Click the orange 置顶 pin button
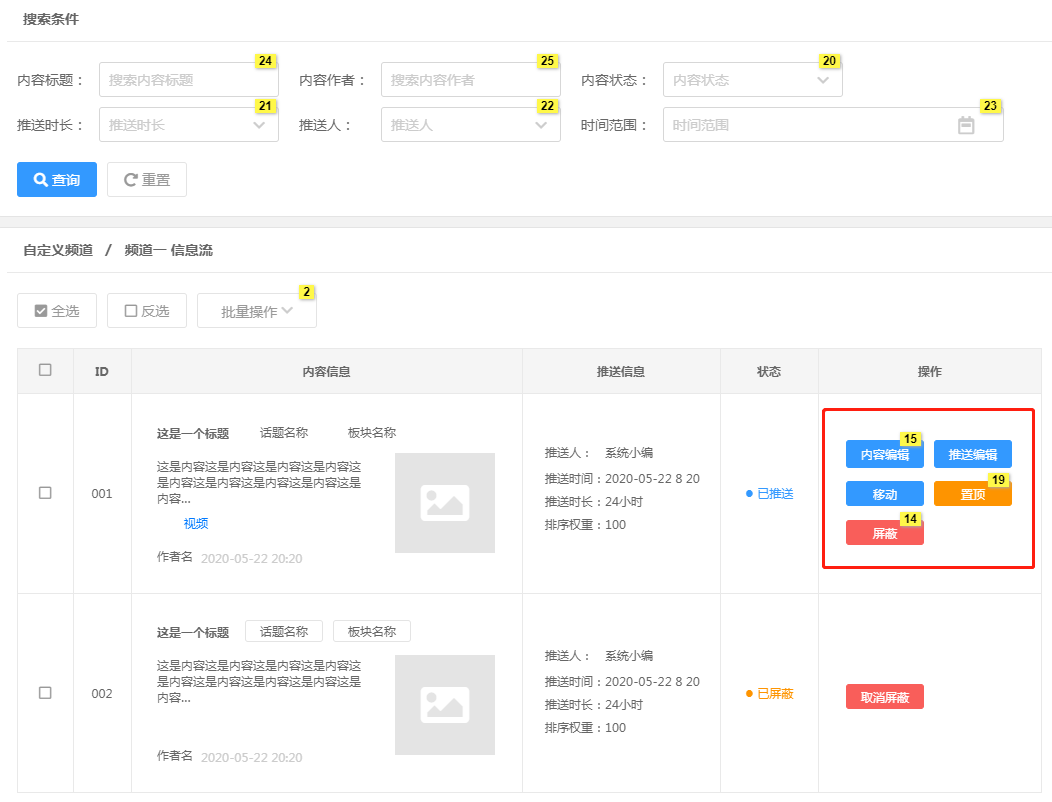The image size is (1052, 802). pyautogui.click(x=972, y=494)
